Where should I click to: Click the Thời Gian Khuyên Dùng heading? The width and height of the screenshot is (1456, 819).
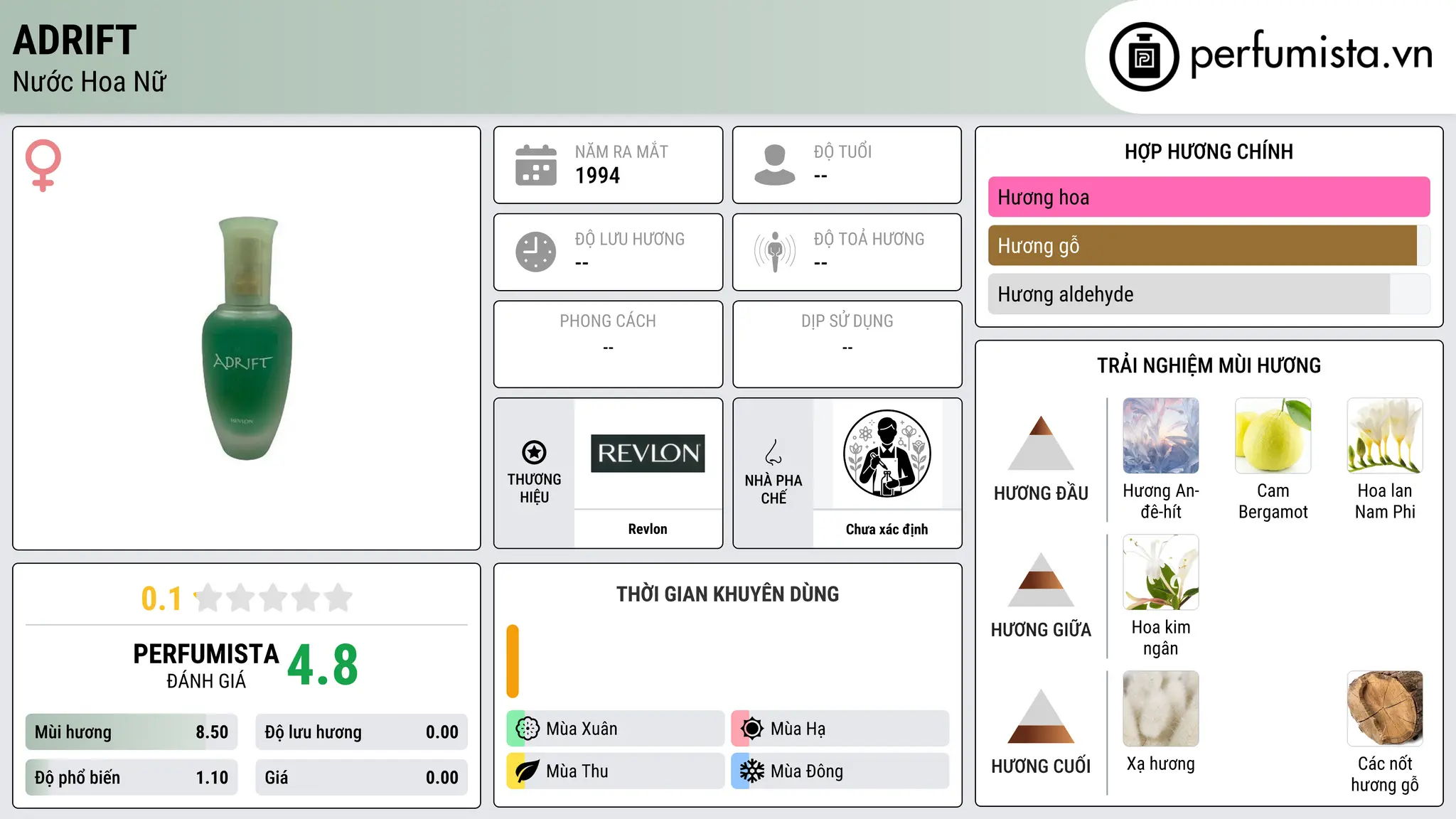click(727, 594)
